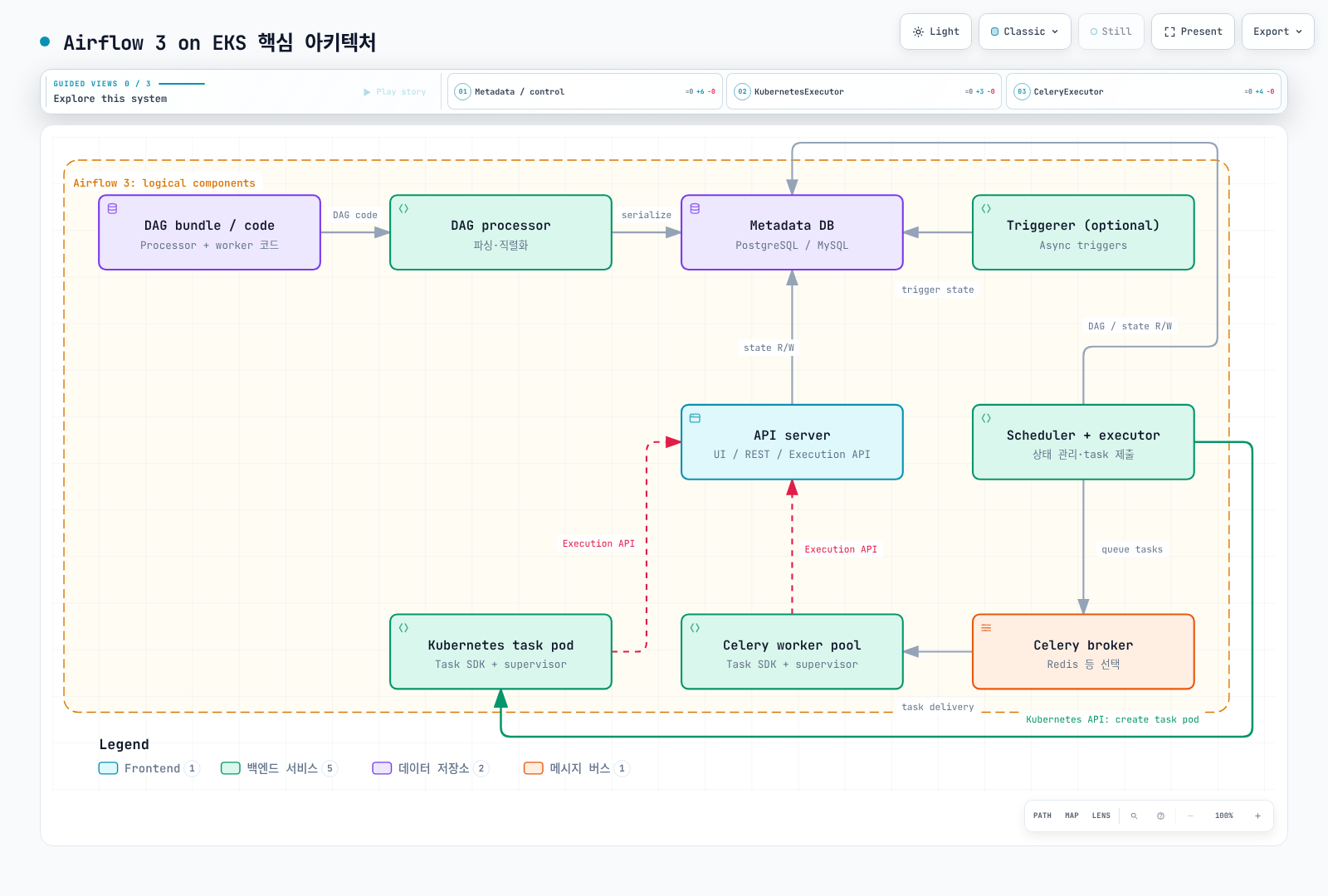Image resolution: width=1328 pixels, height=896 pixels.
Task: Click the code icon on DAG processor node
Action: click(x=403, y=209)
